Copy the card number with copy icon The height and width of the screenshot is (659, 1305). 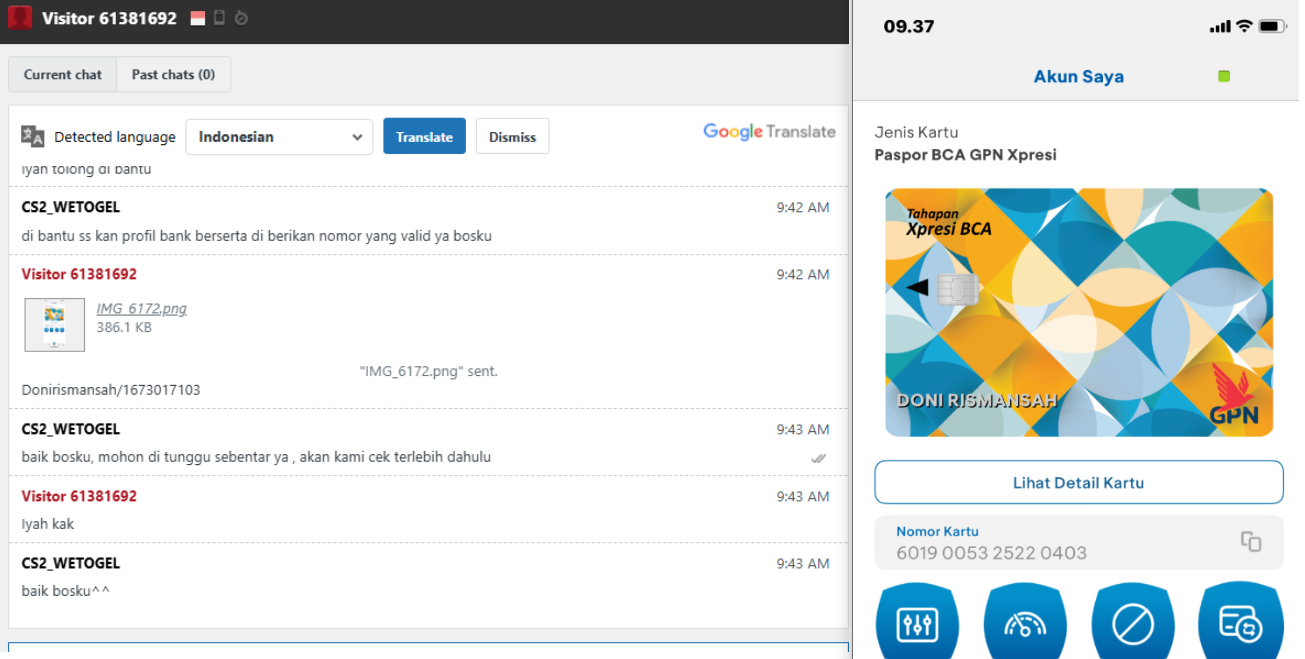(1251, 542)
